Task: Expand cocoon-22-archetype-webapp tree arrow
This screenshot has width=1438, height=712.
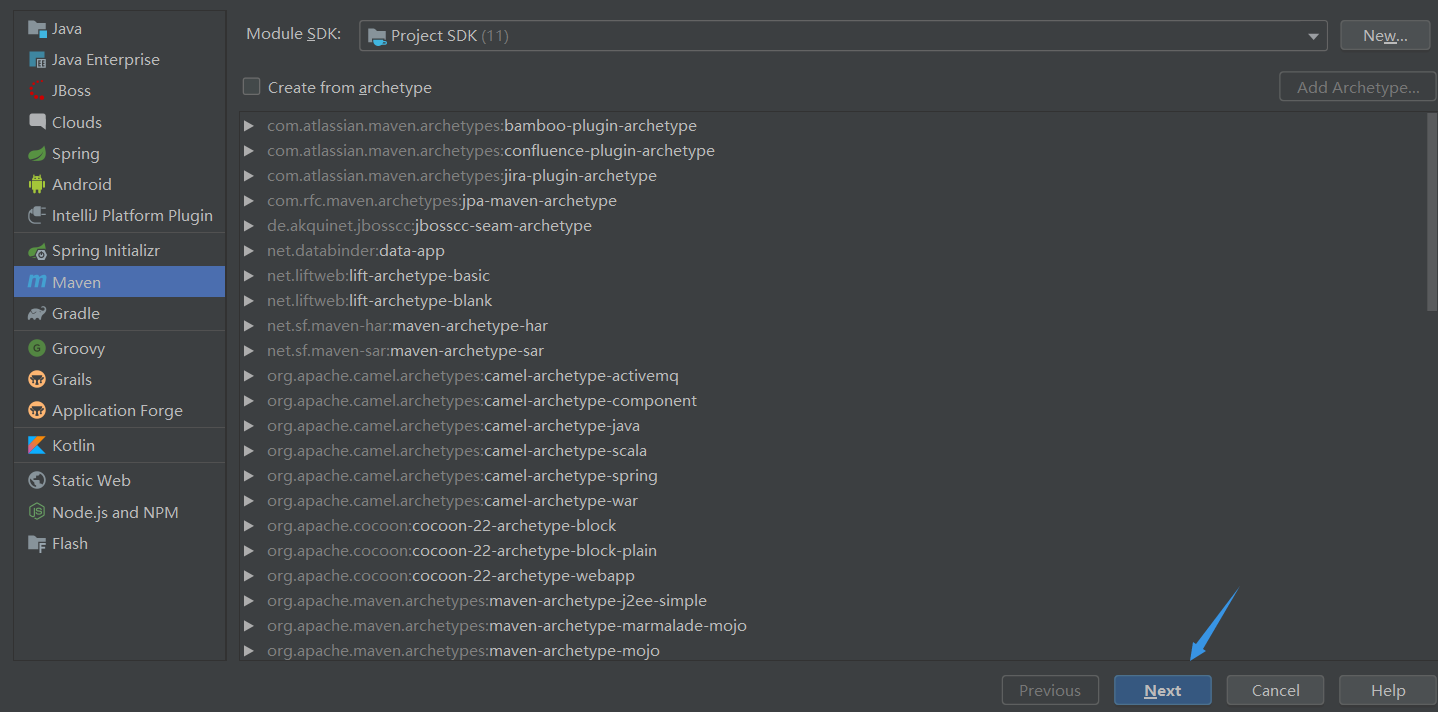Action: click(x=249, y=576)
